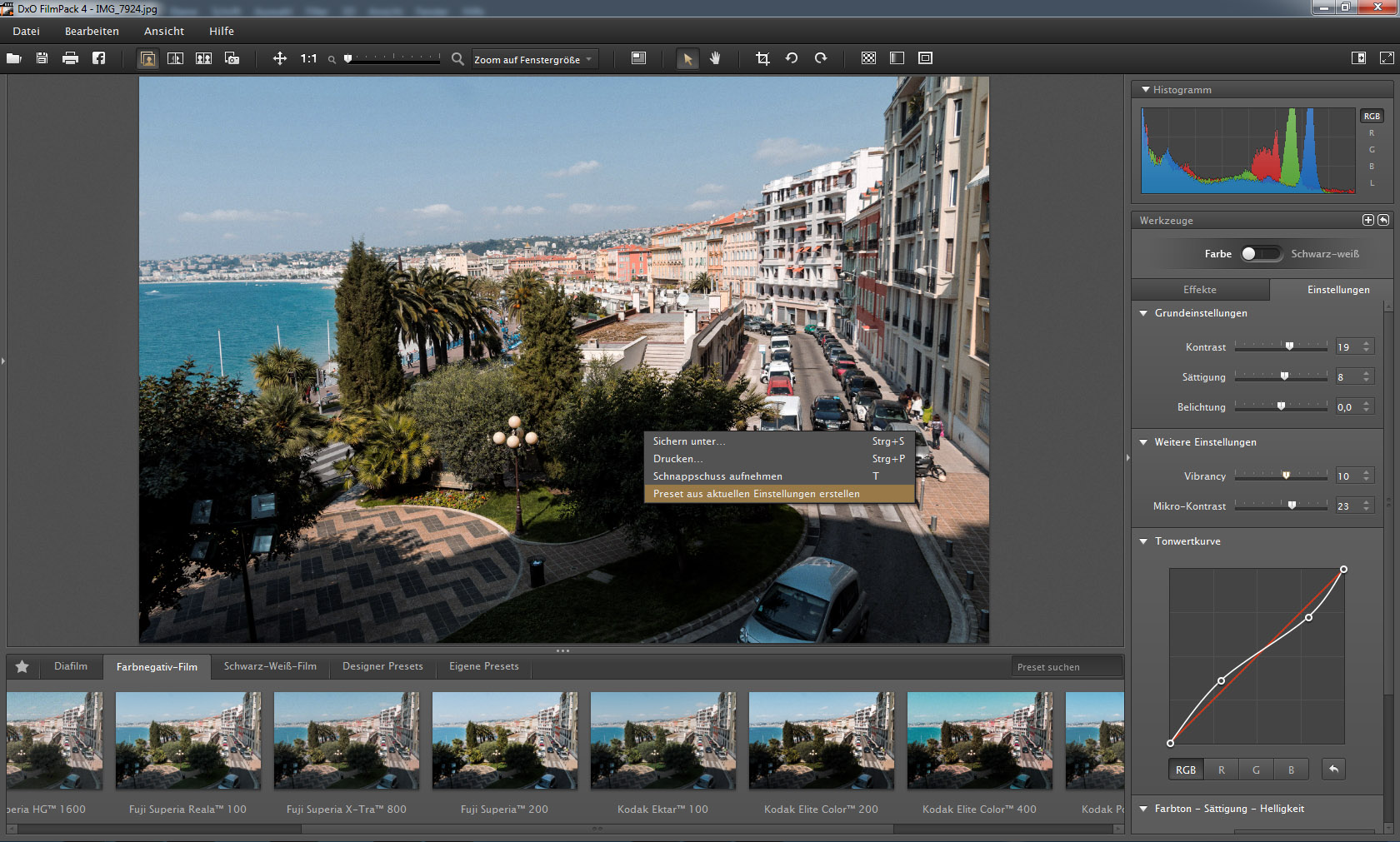
Task: Open the Effekte tab
Action: click(x=1200, y=290)
